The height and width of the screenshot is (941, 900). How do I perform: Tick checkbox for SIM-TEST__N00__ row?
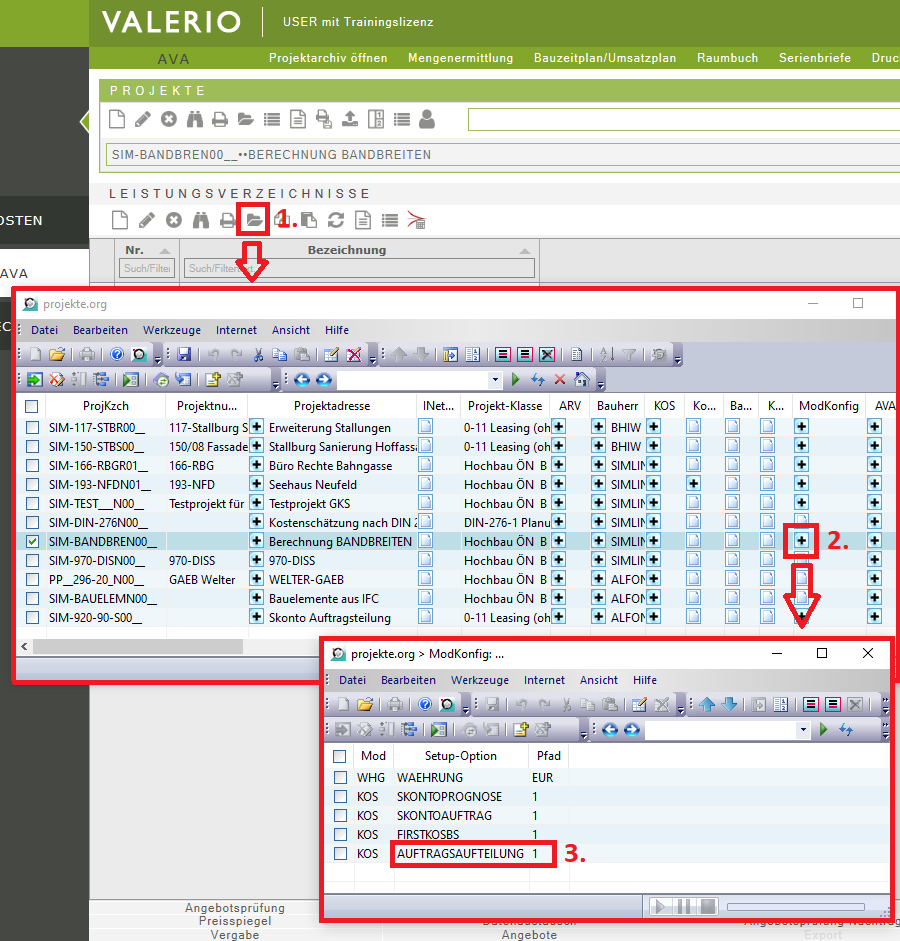pos(32,503)
